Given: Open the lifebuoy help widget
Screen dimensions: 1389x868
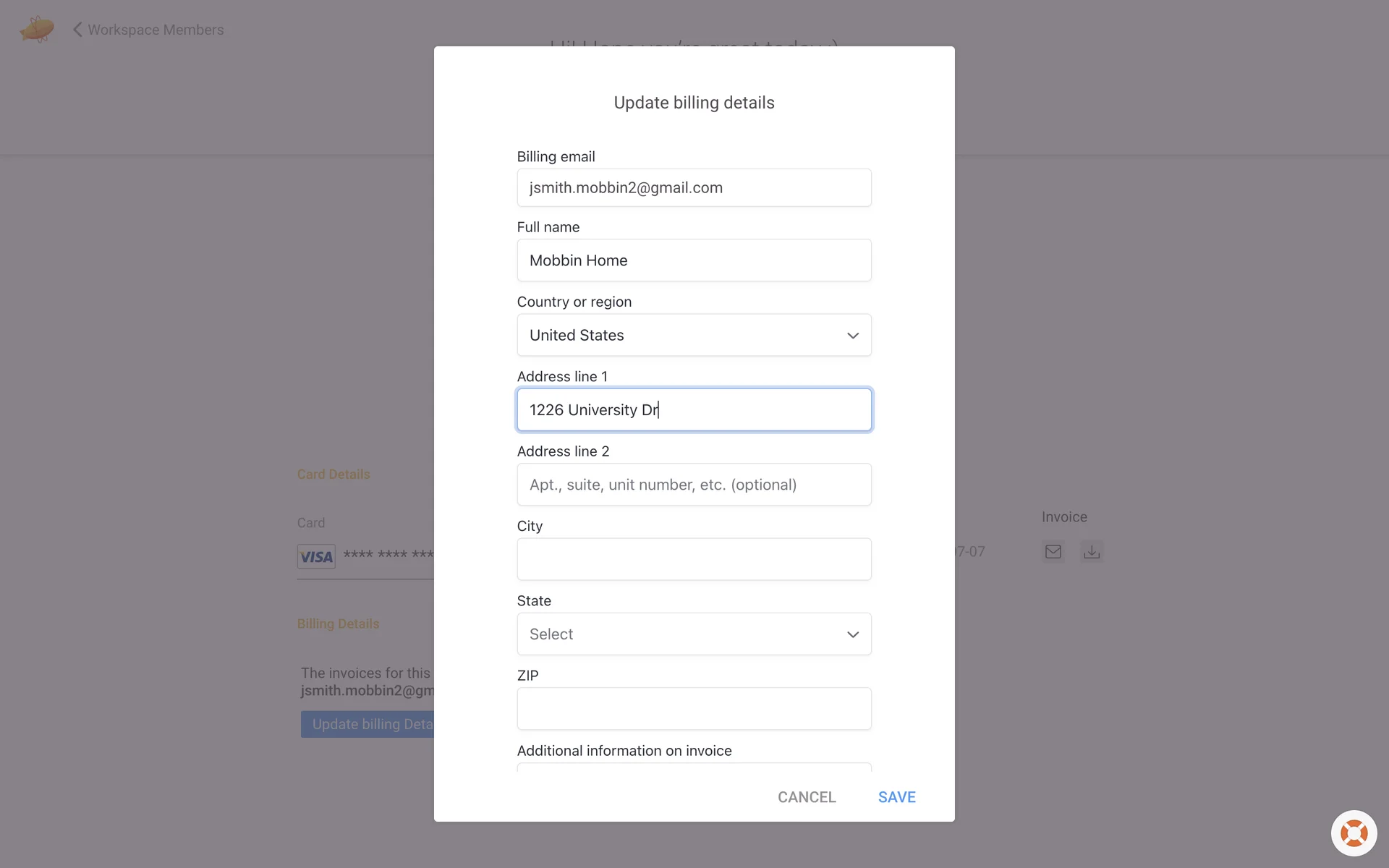Looking at the screenshot, I should click(1354, 833).
